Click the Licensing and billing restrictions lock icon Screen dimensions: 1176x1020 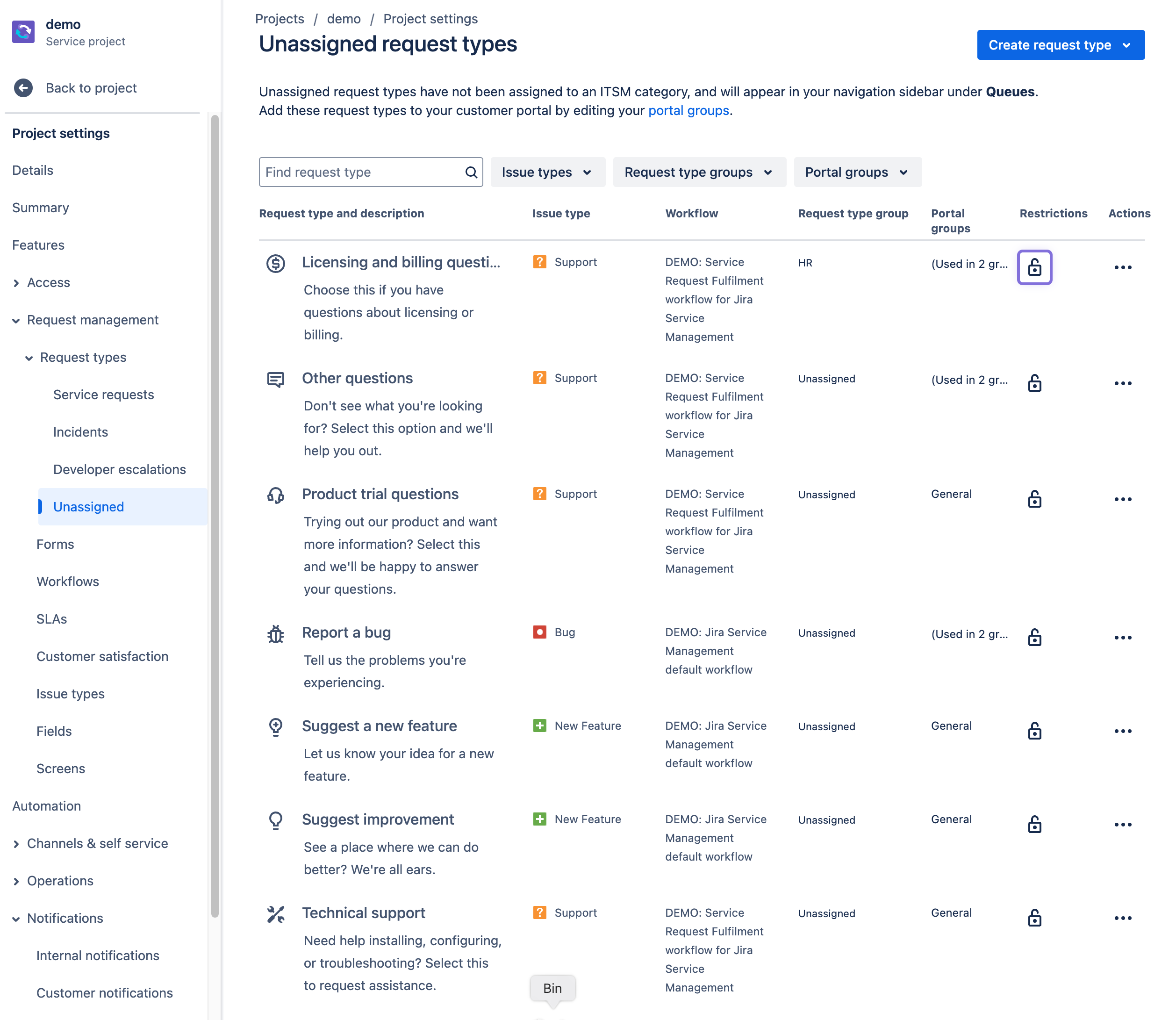(1034, 267)
